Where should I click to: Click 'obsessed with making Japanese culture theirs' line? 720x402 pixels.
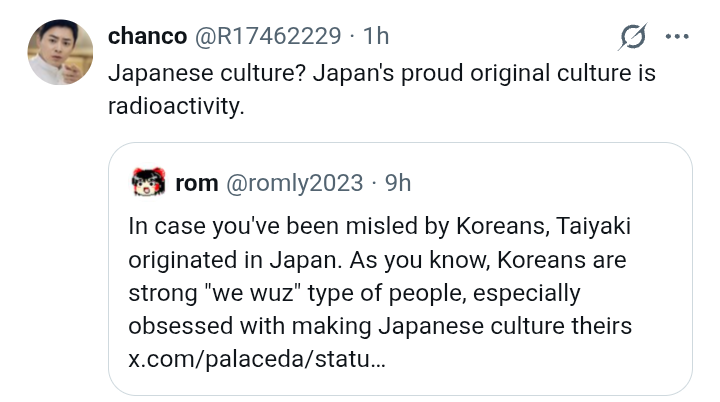pyautogui.click(x=380, y=326)
